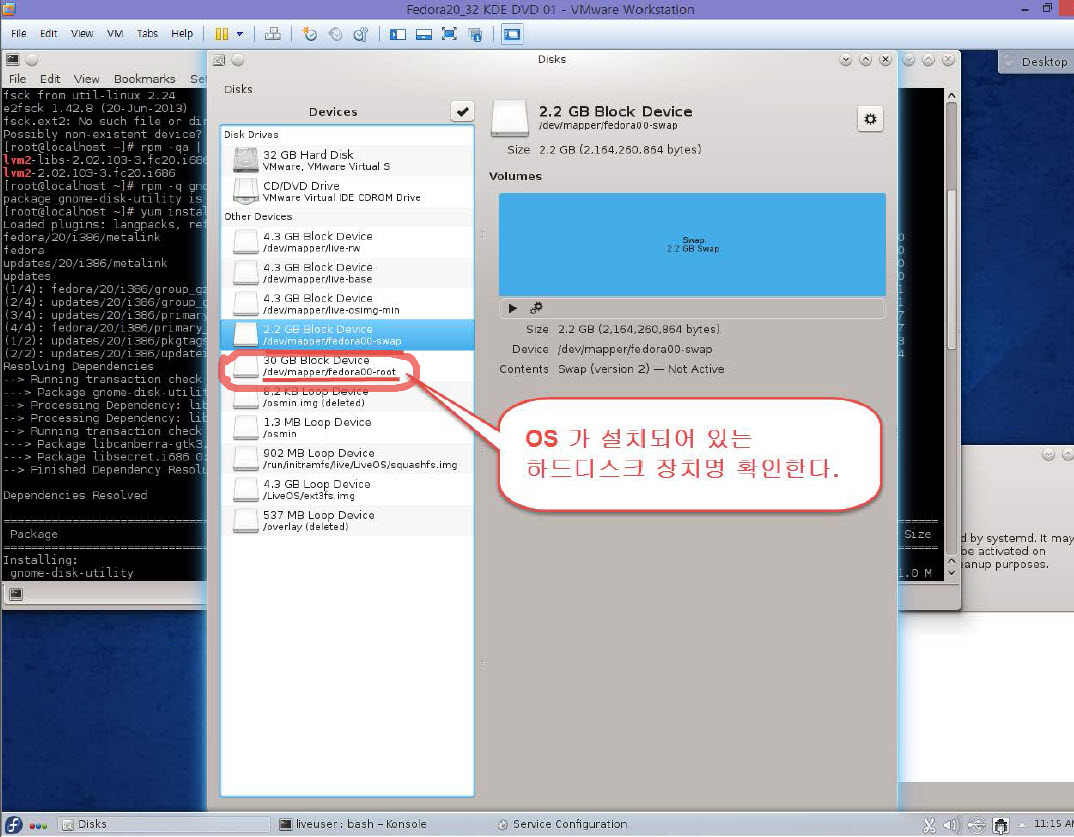Click Konsole terminal icon in title bar
Image resolution: width=1074 pixels, height=837 pixels.
tap(12, 60)
